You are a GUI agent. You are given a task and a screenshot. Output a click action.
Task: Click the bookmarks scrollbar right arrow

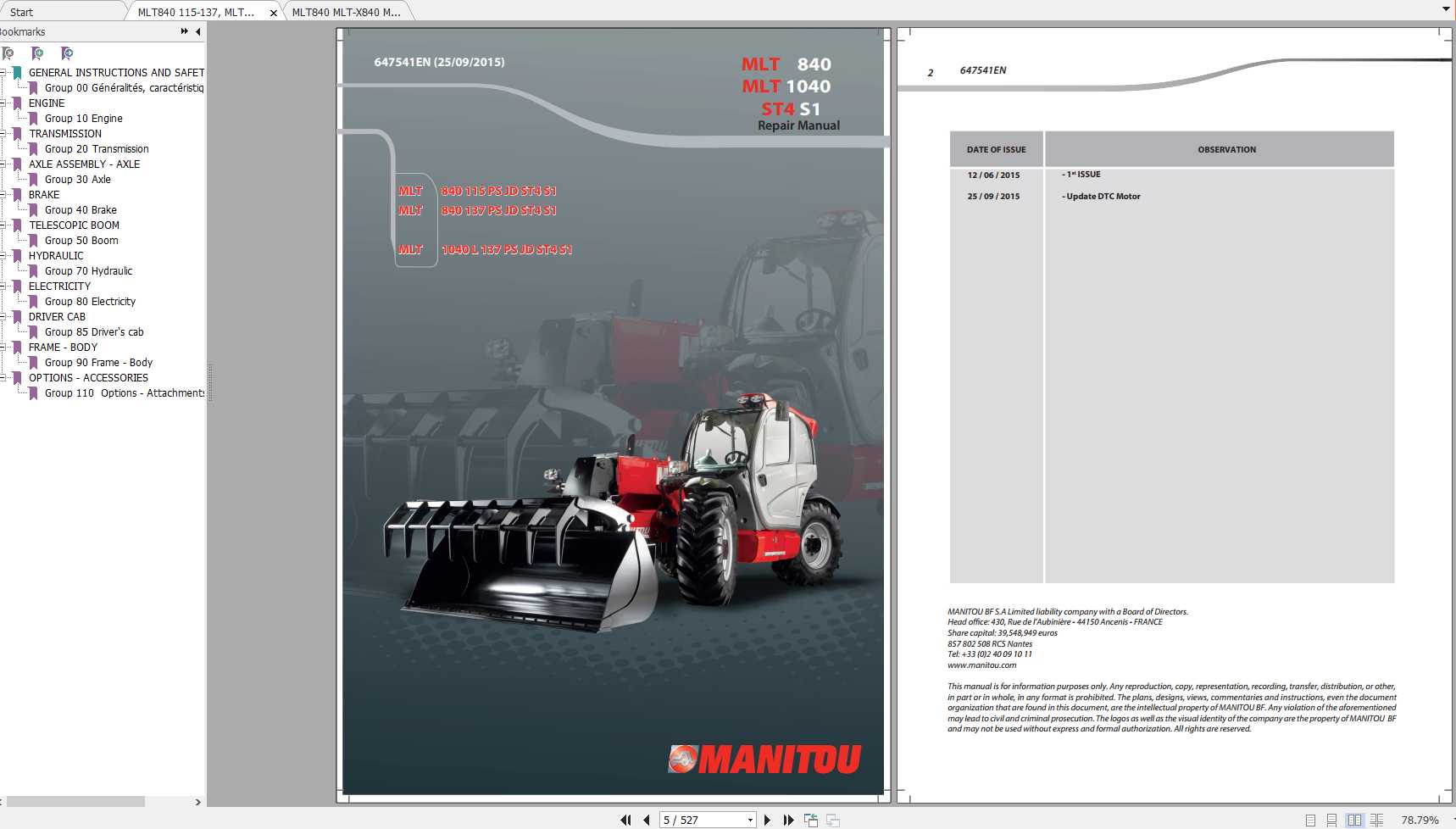coord(198,802)
